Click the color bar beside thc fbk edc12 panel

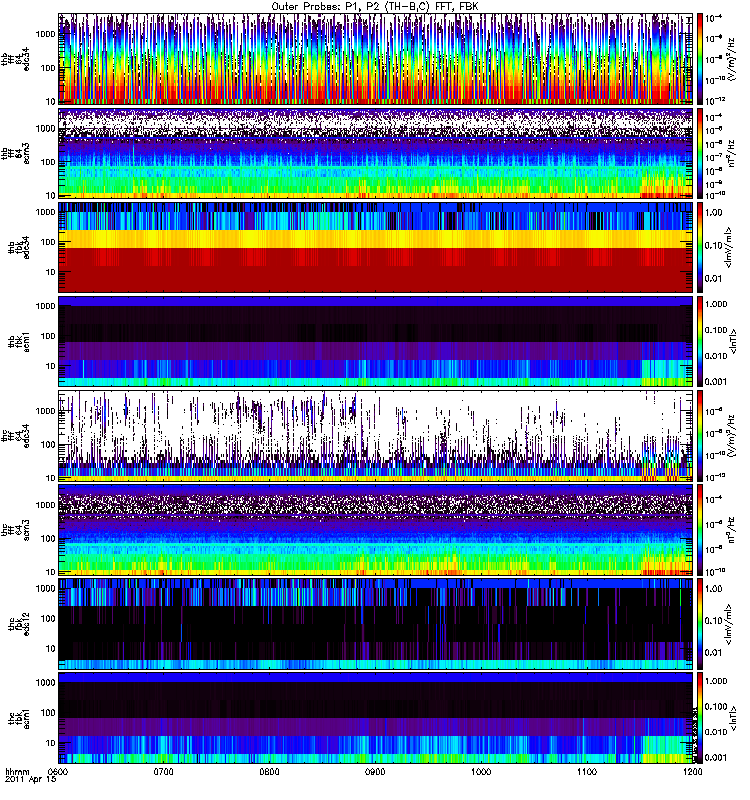coord(700,623)
